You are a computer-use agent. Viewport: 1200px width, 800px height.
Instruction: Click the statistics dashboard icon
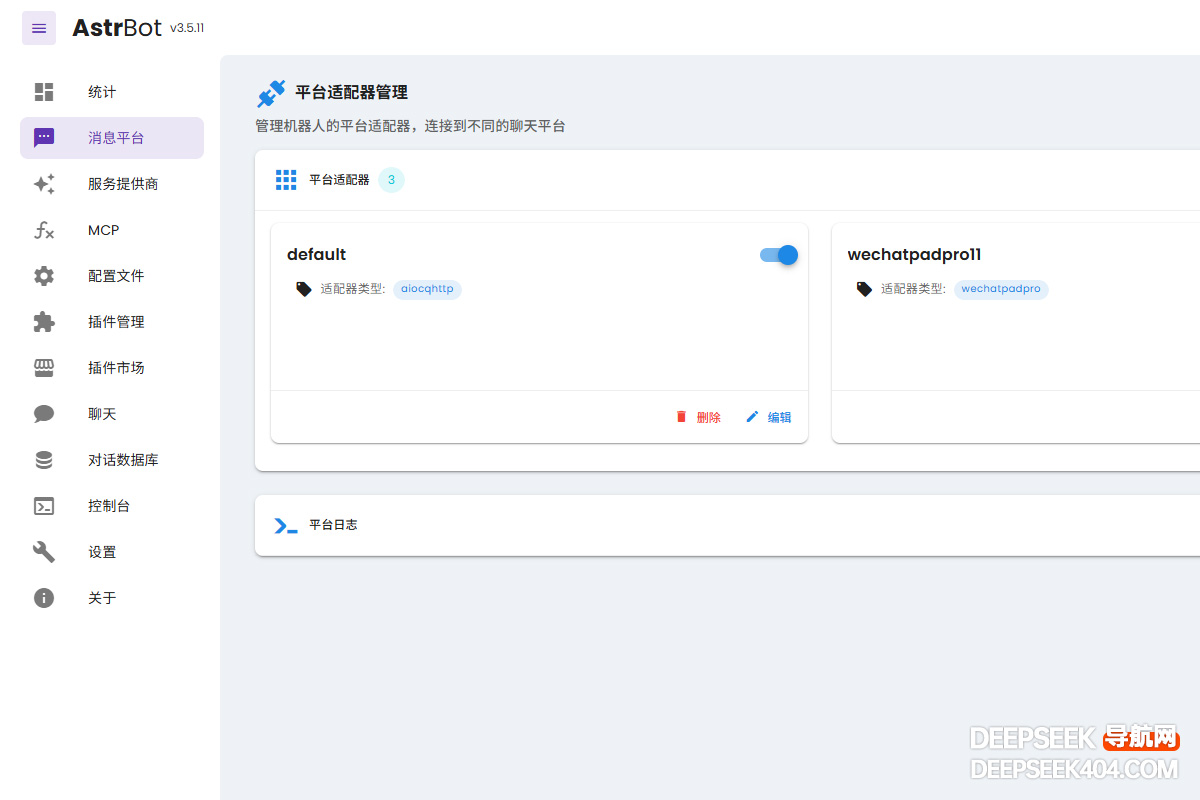click(x=44, y=92)
